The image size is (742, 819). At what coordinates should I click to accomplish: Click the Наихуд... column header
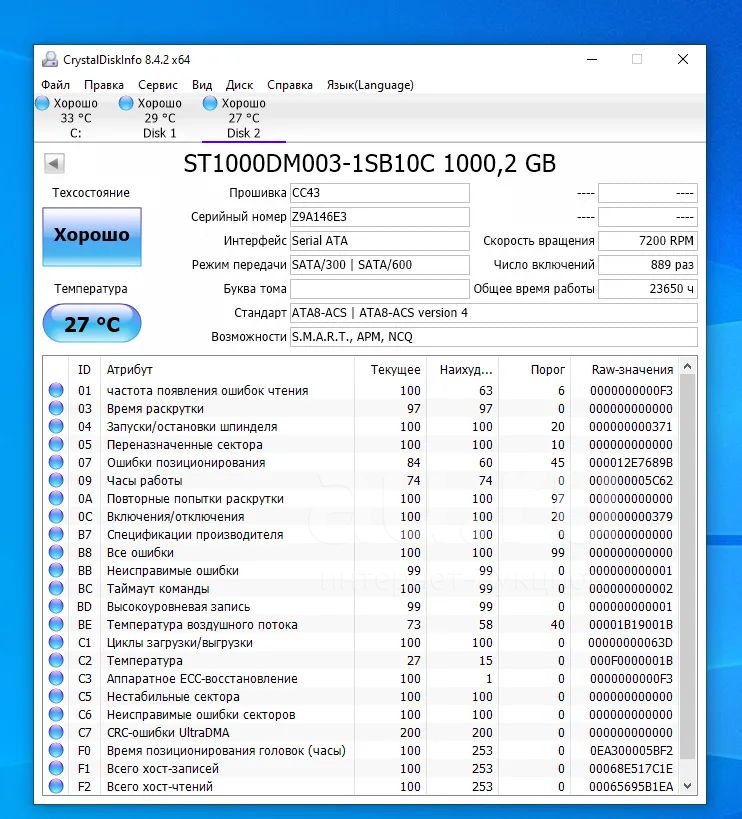pos(462,370)
